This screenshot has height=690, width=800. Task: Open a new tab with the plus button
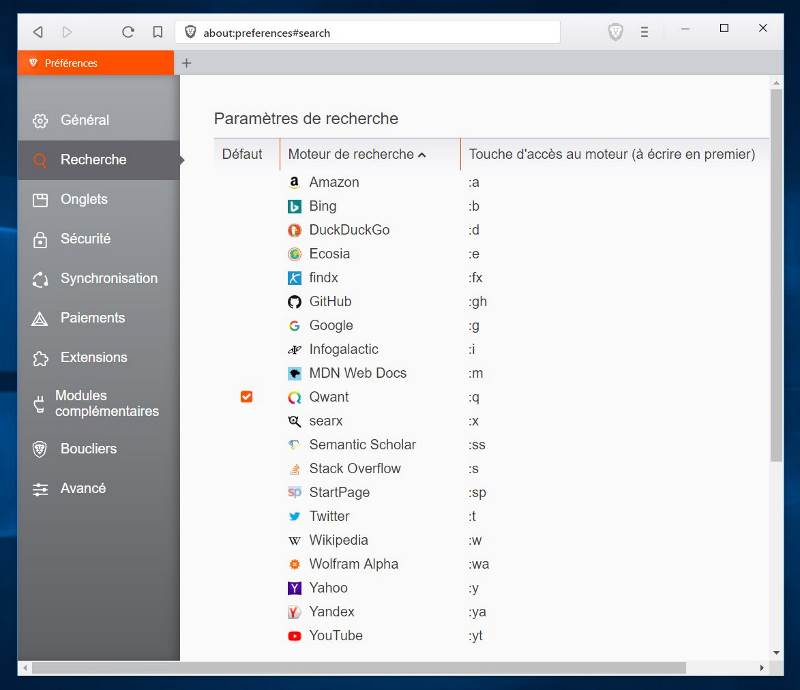pyautogui.click(x=187, y=63)
